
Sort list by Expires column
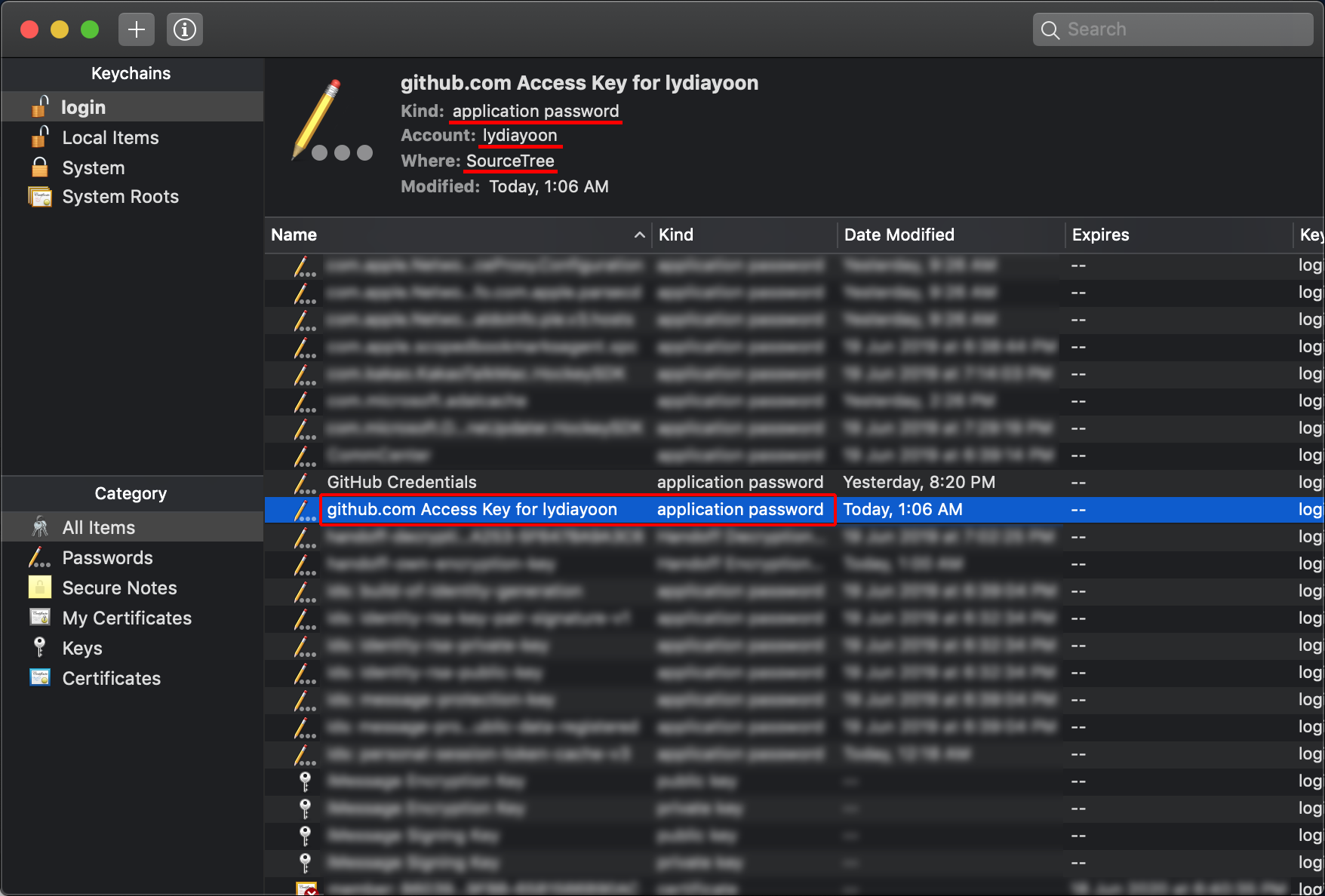[1179, 235]
